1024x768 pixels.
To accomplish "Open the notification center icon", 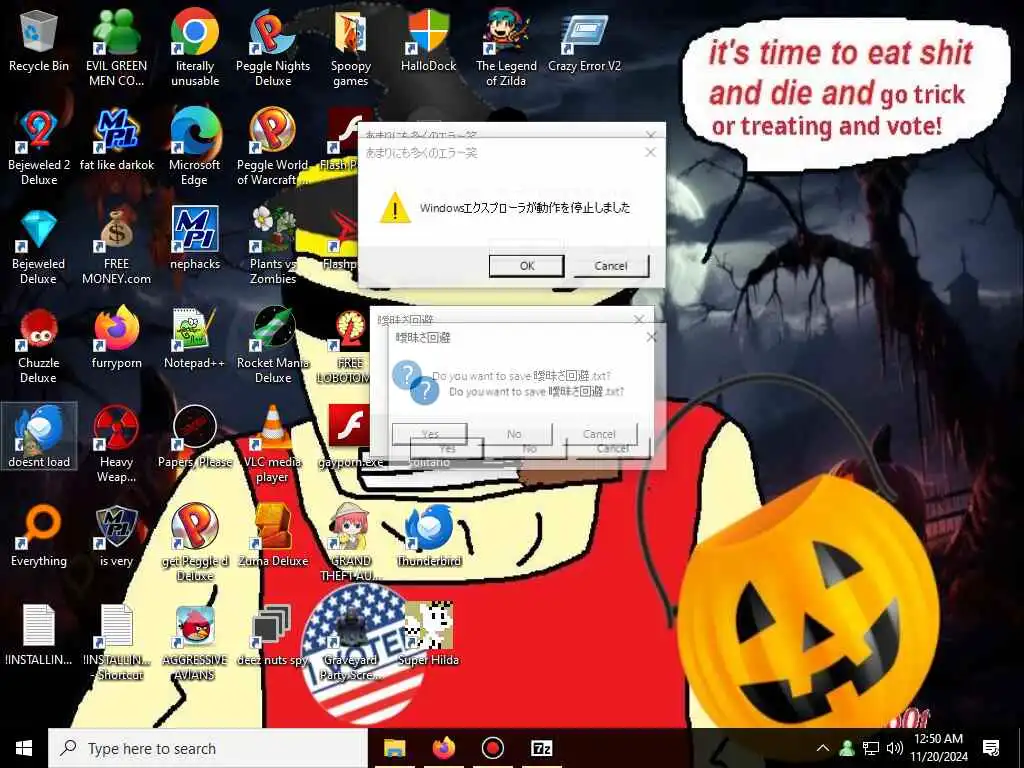I will click(x=991, y=748).
